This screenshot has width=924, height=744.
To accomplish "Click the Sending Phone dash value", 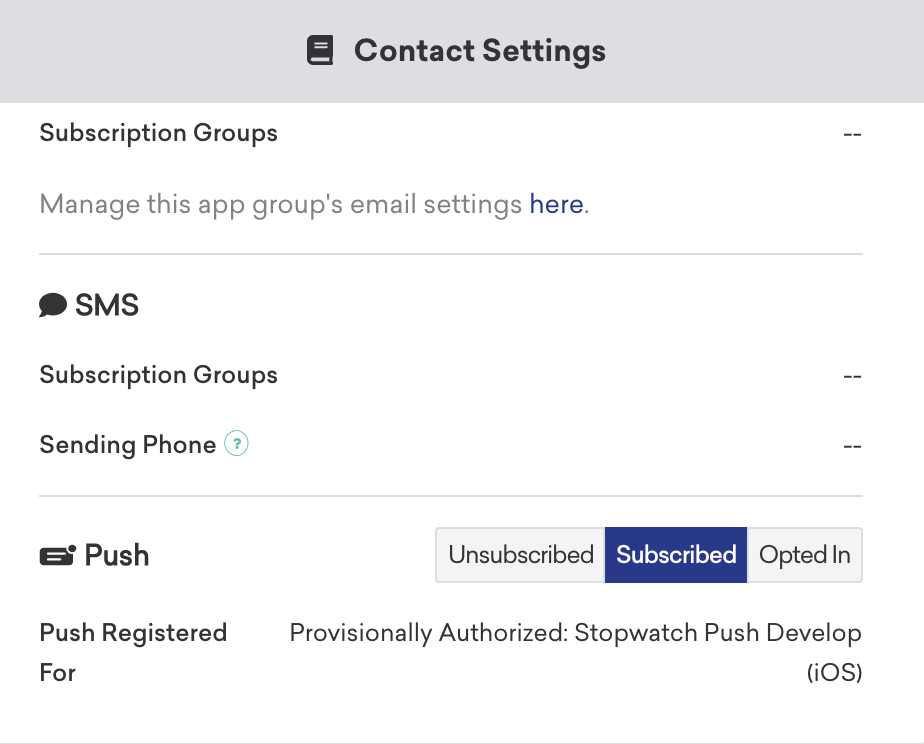I will pos(852,447).
